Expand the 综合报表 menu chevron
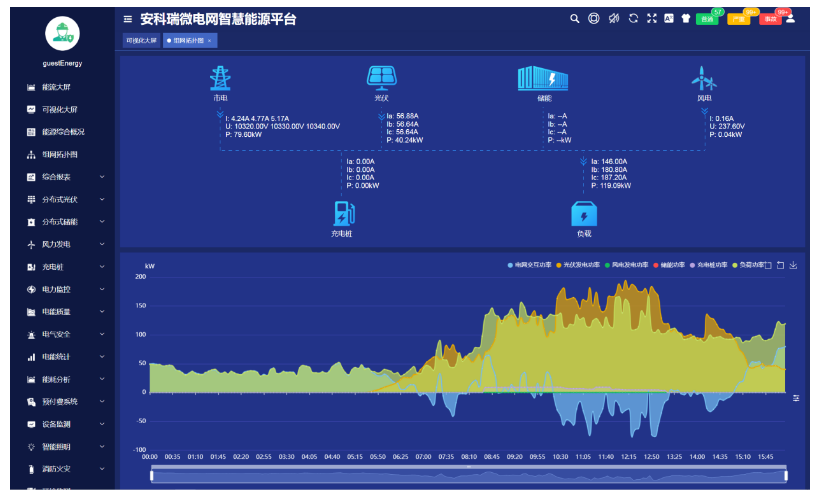This screenshot has height=502, width=821. 102,177
